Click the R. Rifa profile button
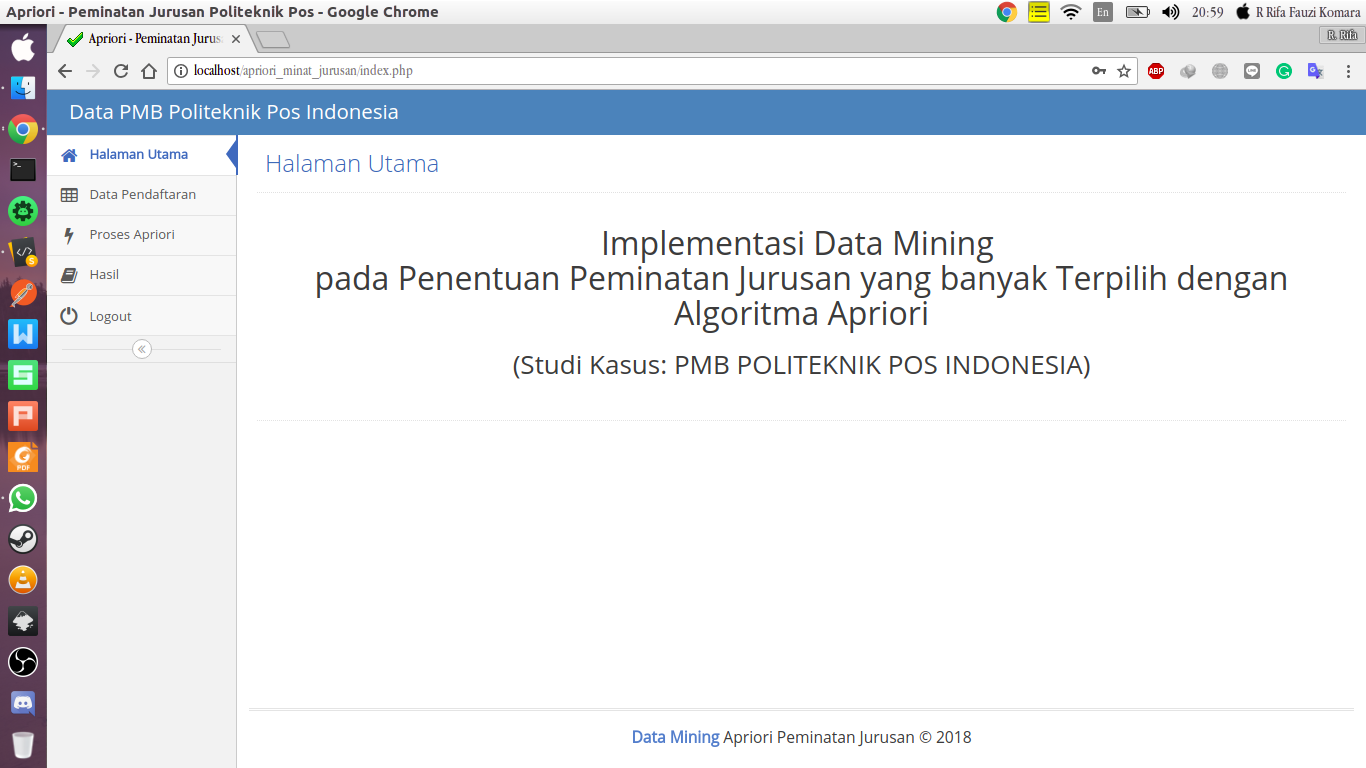This screenshot has height=768, width=1366. (1341, 34)
